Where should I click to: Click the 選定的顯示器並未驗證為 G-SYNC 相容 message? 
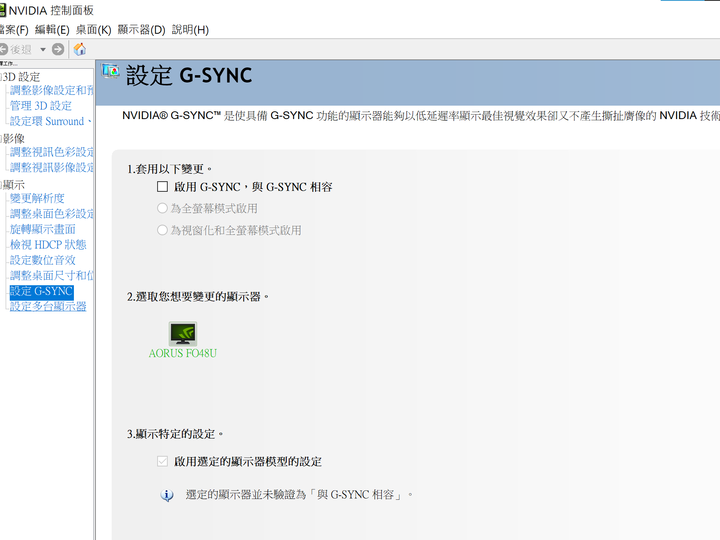[x=299, y=495]
